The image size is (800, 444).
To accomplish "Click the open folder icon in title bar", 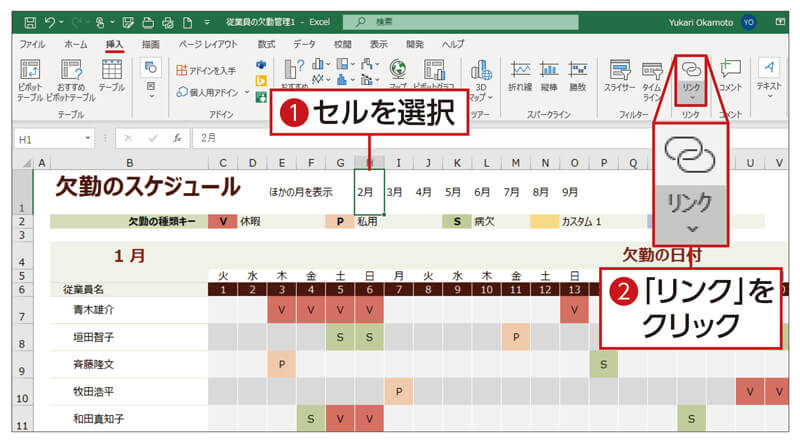I will pyautogui.click(x=148, y=22).
